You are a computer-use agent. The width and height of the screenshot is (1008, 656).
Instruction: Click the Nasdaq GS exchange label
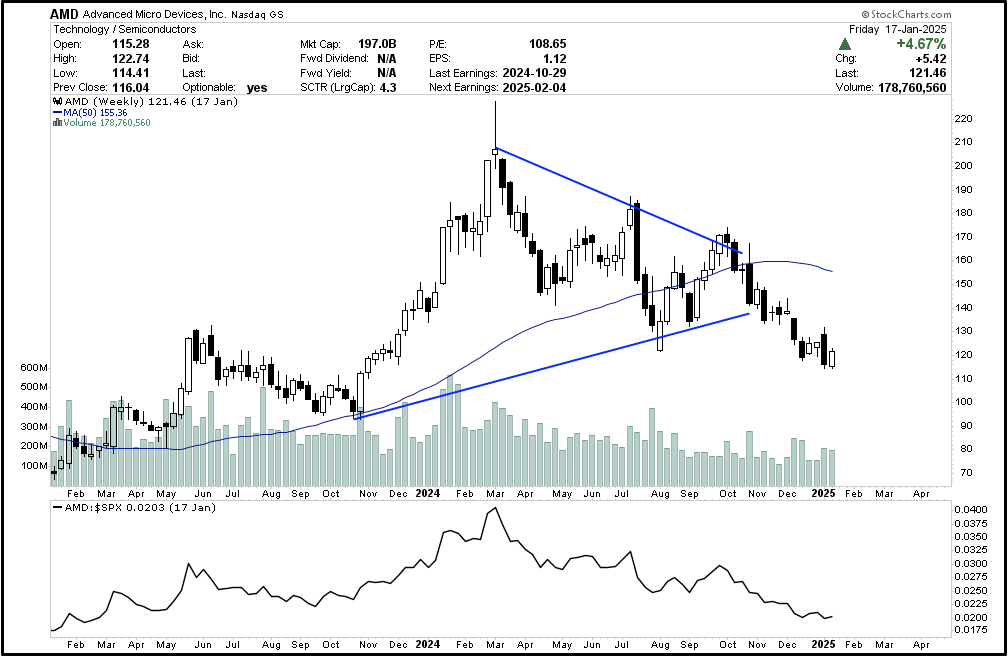tap(256, 14)
